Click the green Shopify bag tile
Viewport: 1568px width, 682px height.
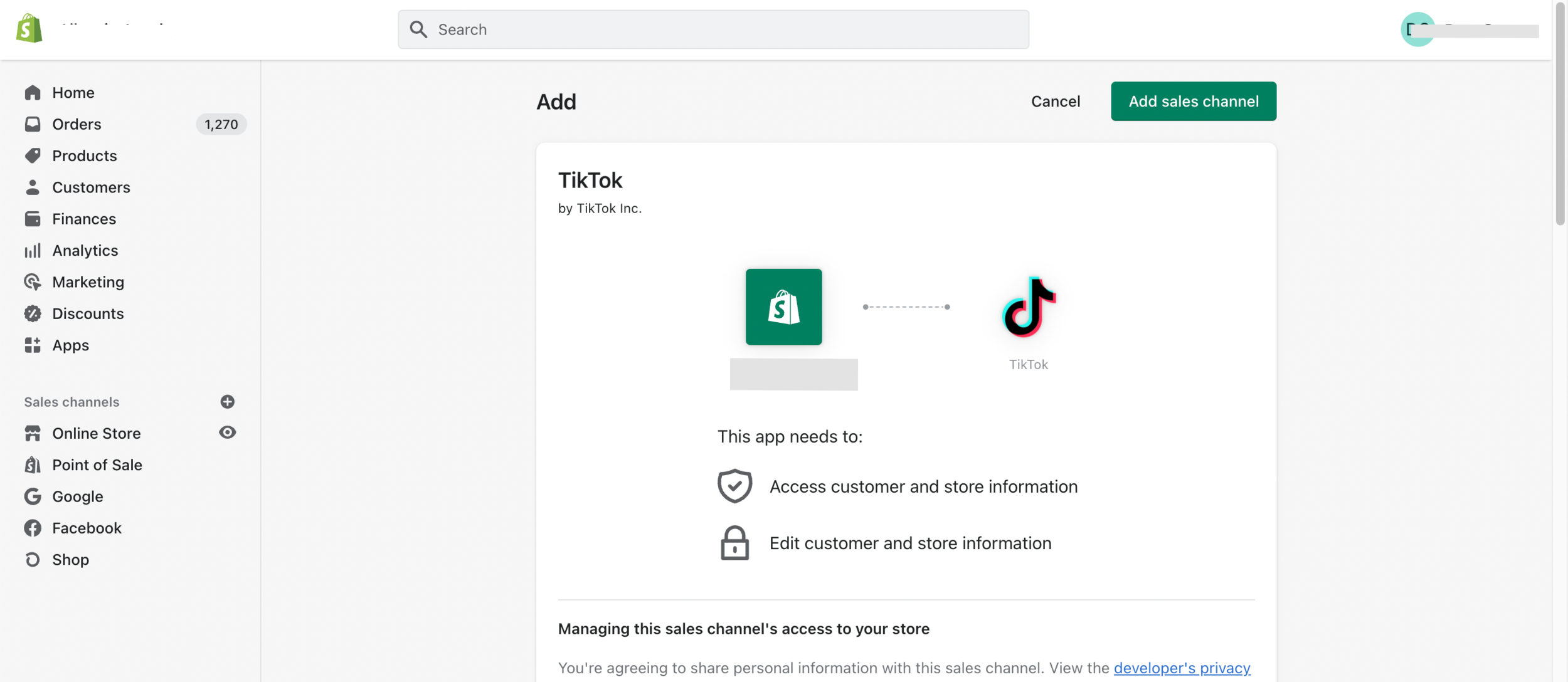(x=783, y=307)
